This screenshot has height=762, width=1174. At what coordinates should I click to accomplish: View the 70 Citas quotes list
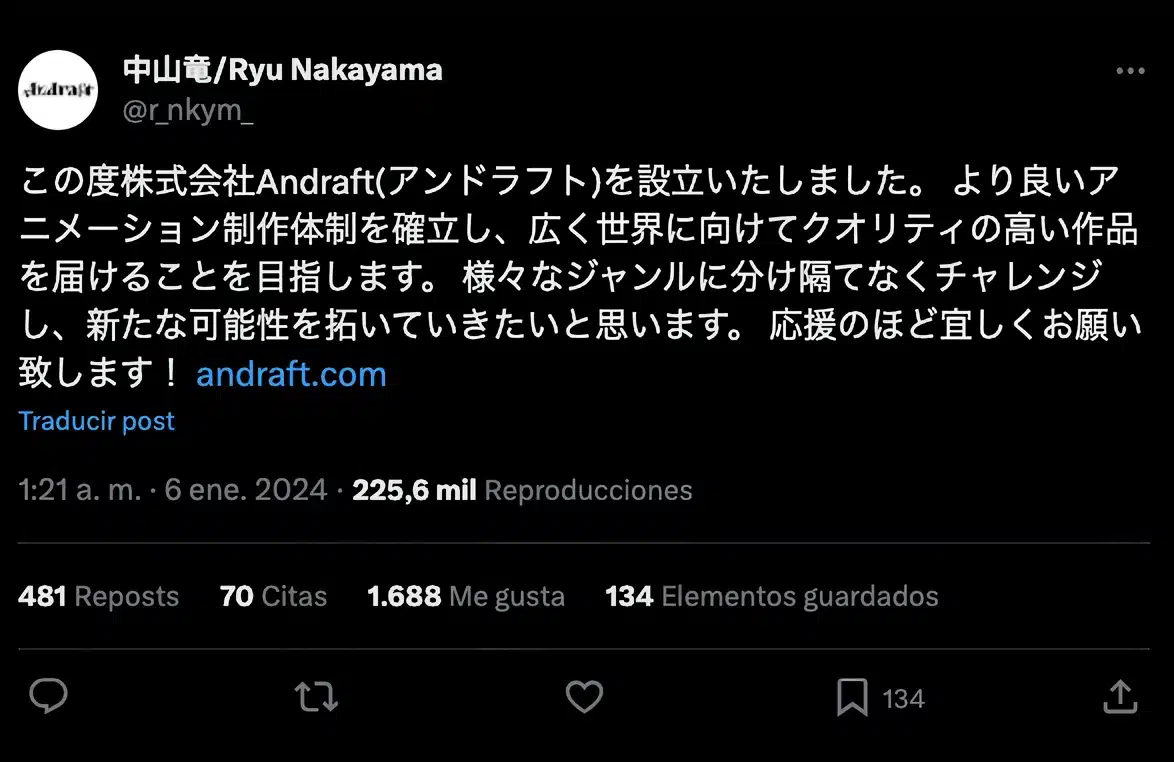tap(273, 597)
